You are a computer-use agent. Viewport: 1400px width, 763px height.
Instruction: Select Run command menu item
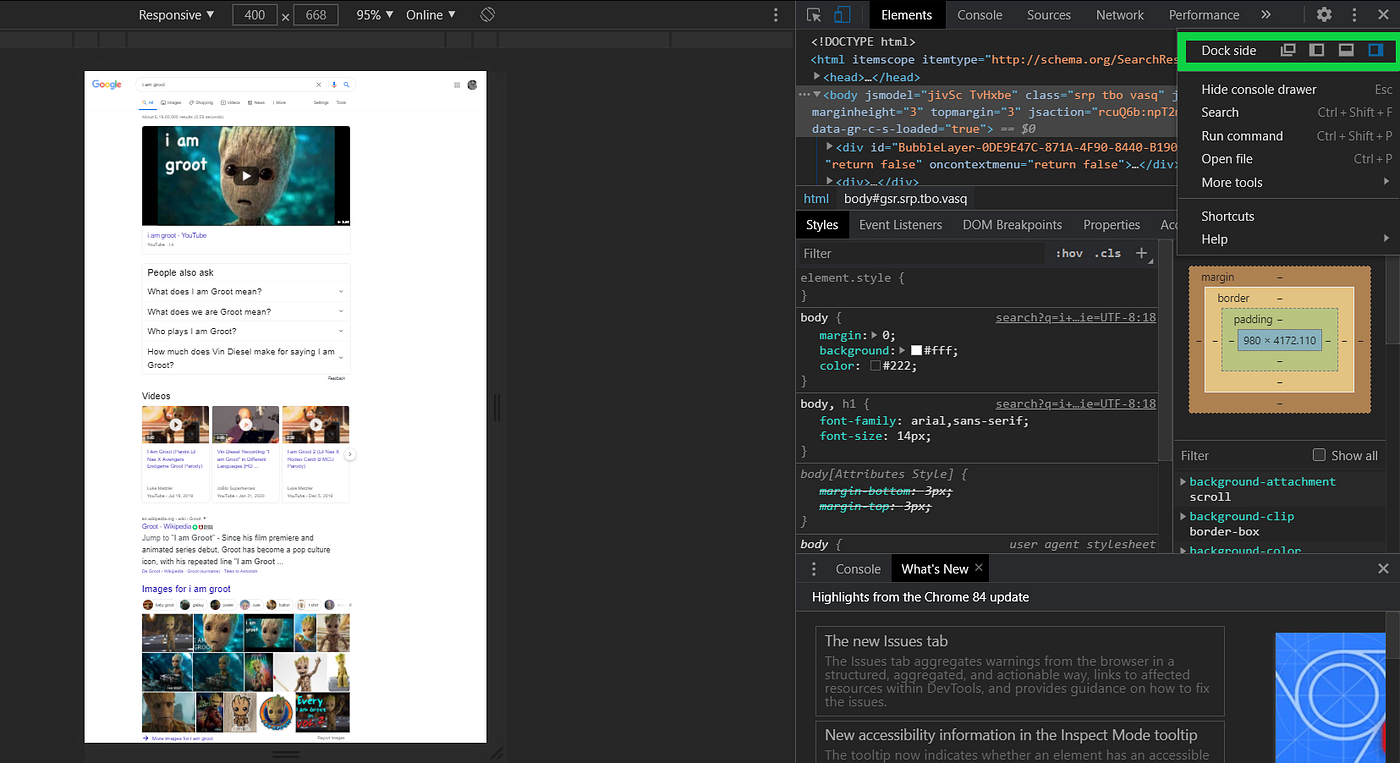point(1288,136)
